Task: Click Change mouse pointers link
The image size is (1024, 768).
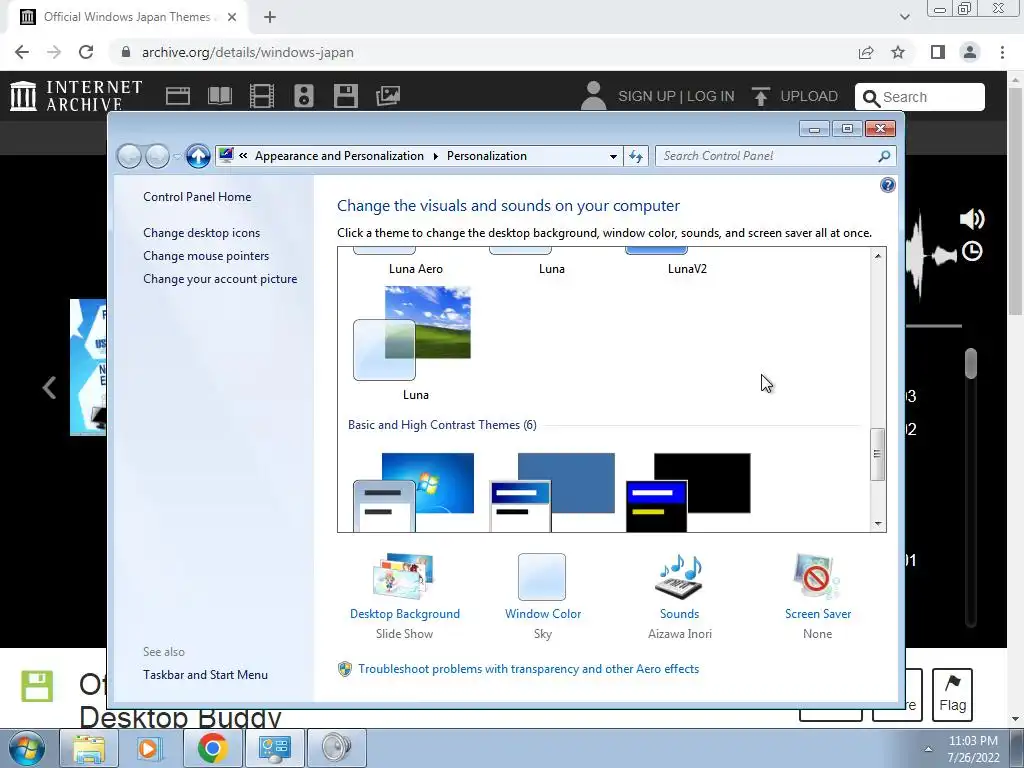Action: click(206, 256)
